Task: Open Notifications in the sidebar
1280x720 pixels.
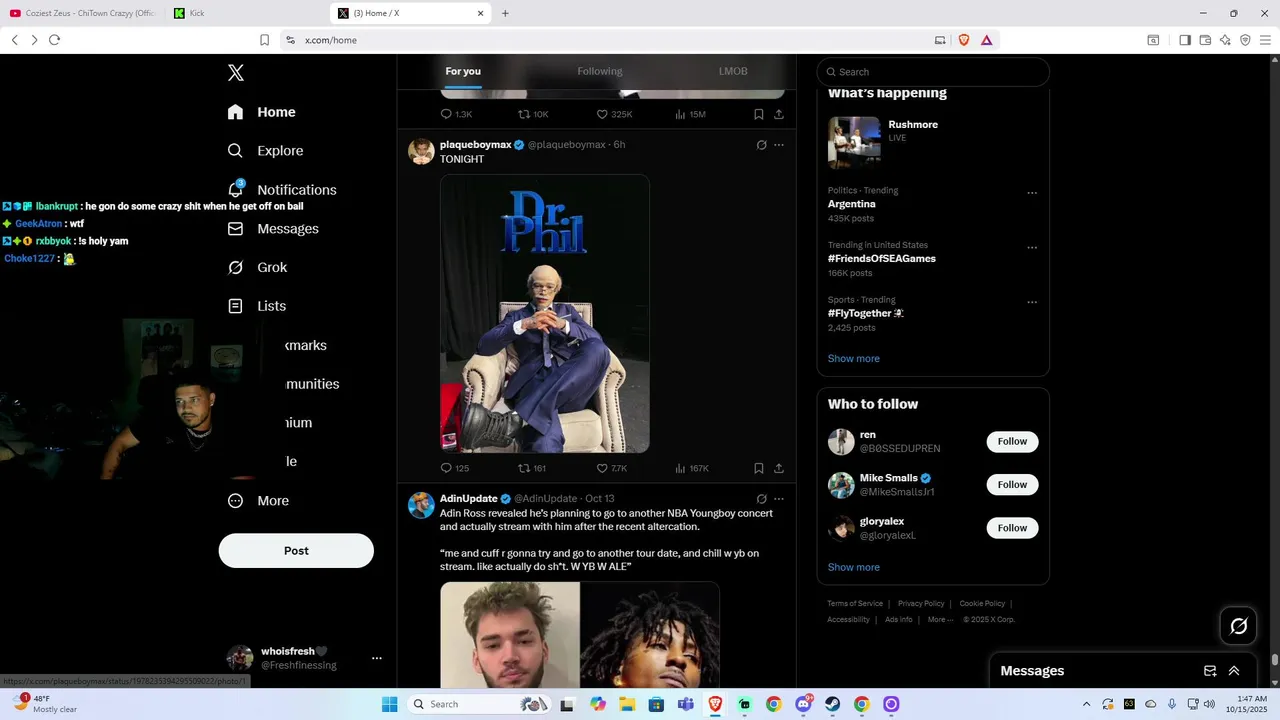Action: pos(281,190)
